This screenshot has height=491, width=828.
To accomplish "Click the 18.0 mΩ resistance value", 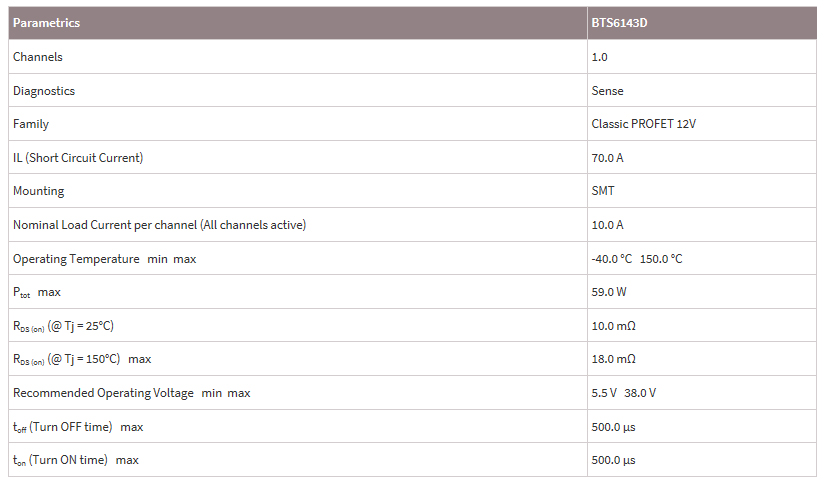I will (613, 359).
